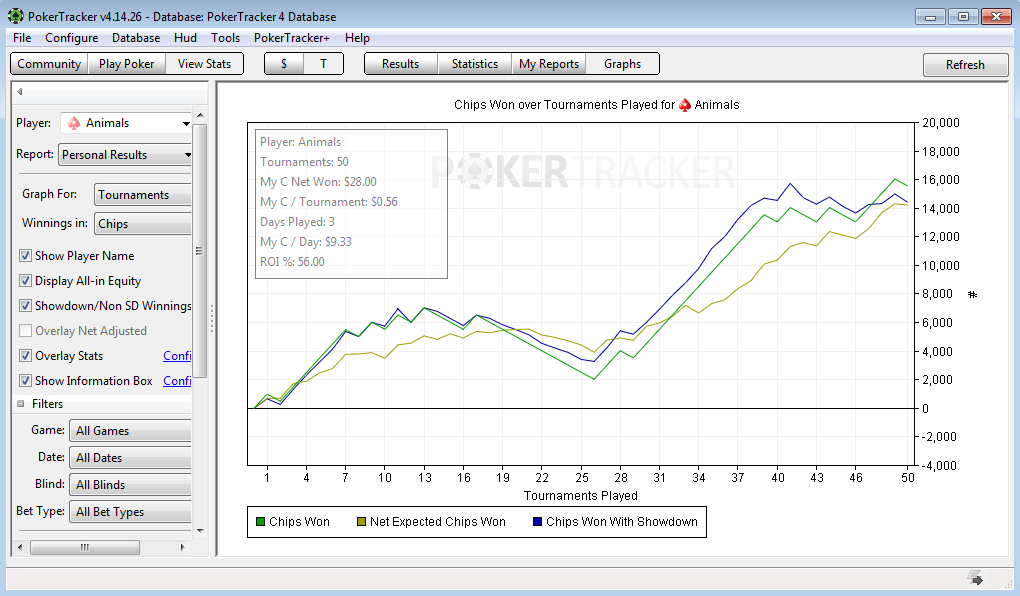Click the blue Chips Won With Showdown swatch
The image size is (1020, 596).
[538, 522]
